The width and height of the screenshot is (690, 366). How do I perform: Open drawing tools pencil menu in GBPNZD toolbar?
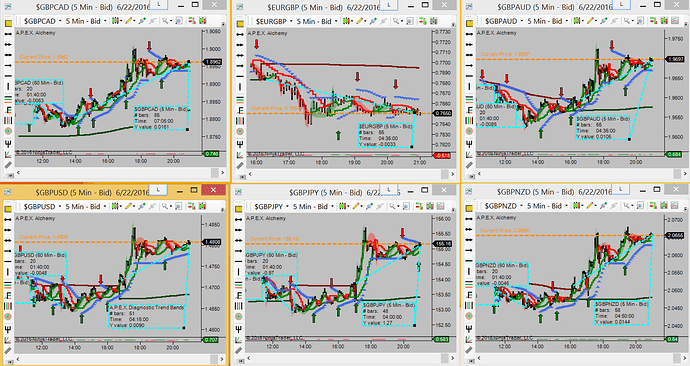(x=592, y=206)
